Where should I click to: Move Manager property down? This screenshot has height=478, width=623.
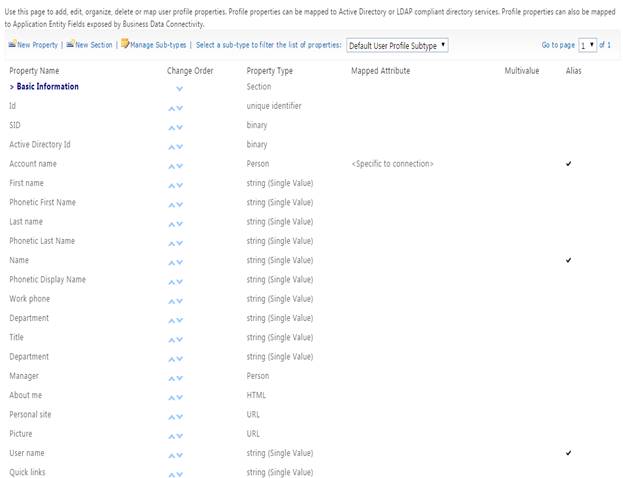(180, 378)
